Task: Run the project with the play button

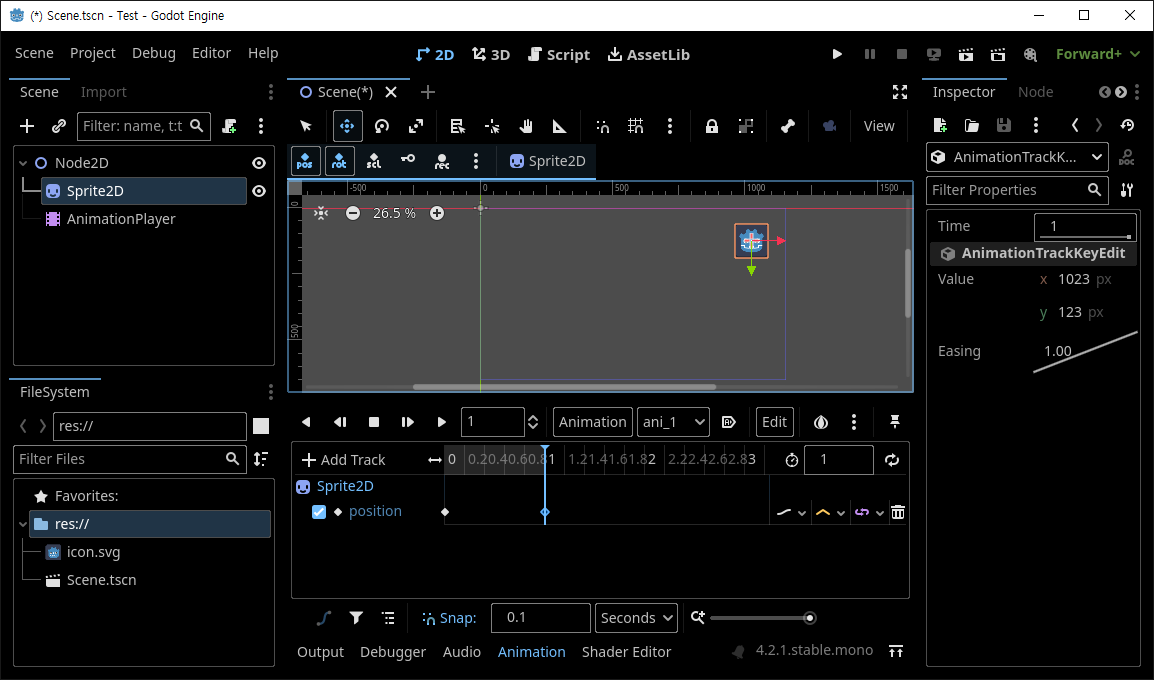Action: pyautogui.click(x=837, y=54)
